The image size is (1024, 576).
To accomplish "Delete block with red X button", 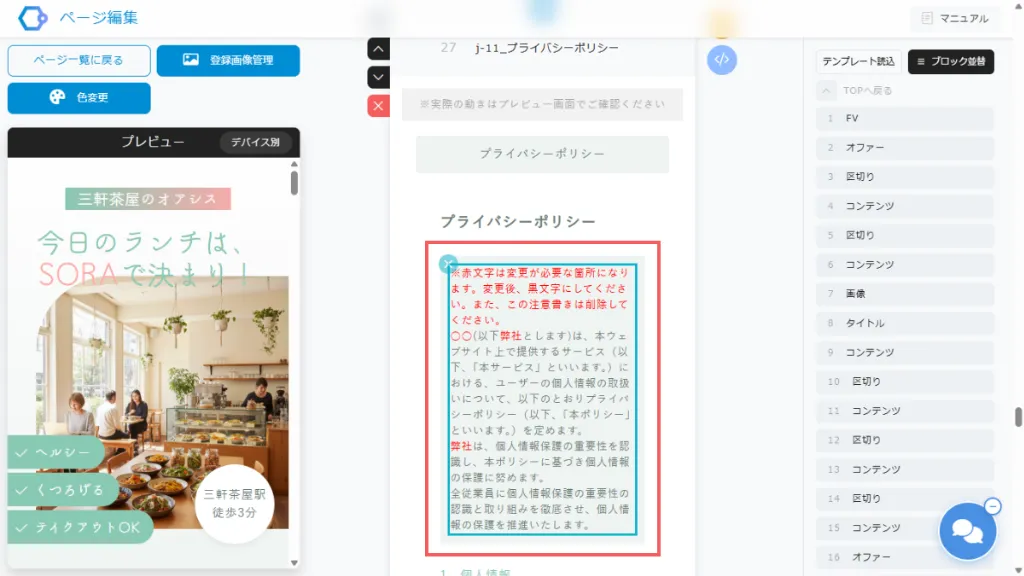I will 379,105.
